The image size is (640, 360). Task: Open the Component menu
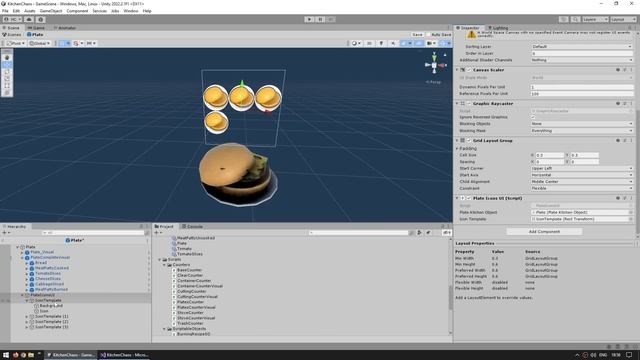click(77, 11)
